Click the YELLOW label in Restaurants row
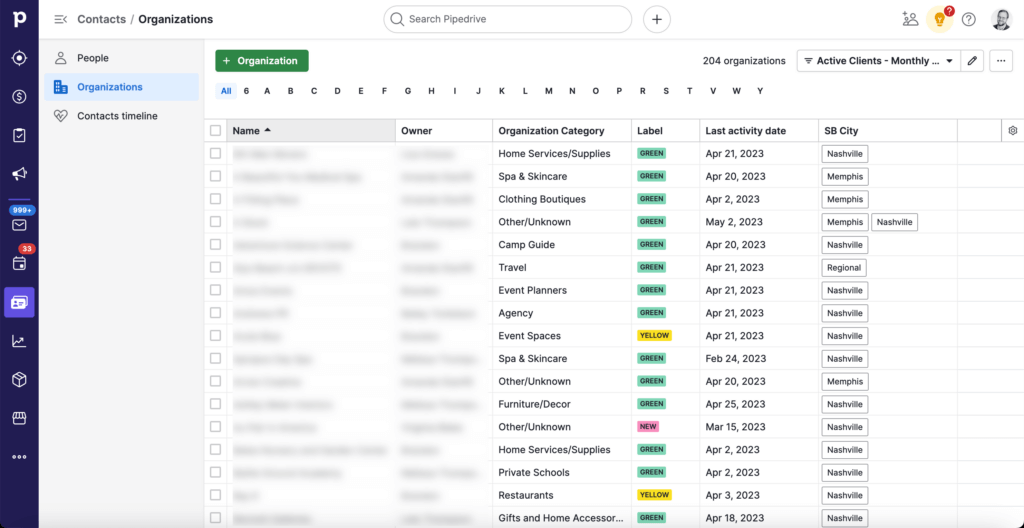Screen dimensions: 1024x528 pyautogui.click(x=654, y=495)
